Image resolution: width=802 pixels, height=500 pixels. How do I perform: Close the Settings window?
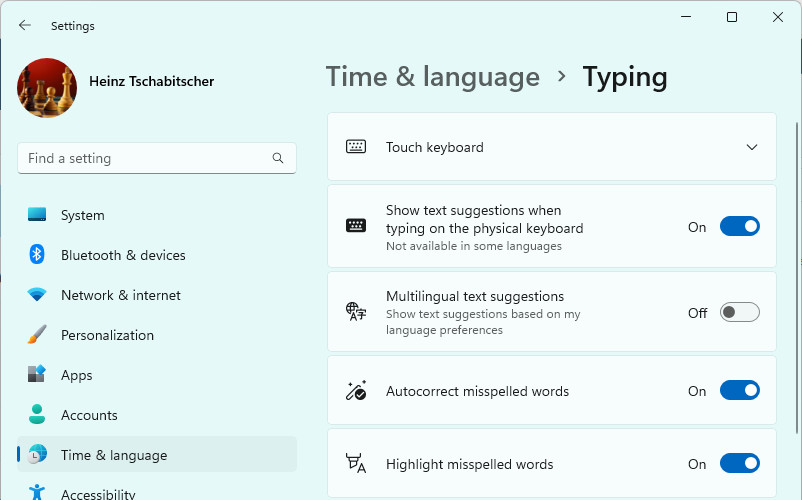click(777, 17)
